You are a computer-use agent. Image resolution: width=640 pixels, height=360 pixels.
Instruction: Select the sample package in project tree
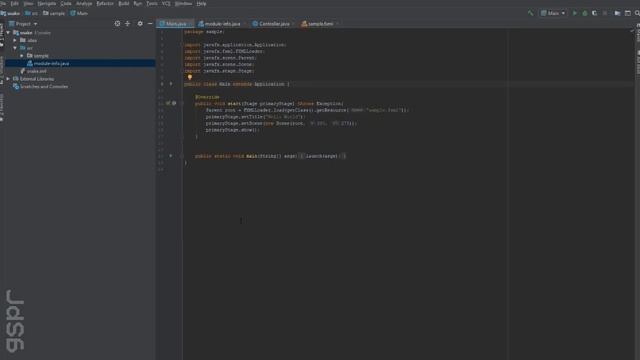[x=38, y=56]
